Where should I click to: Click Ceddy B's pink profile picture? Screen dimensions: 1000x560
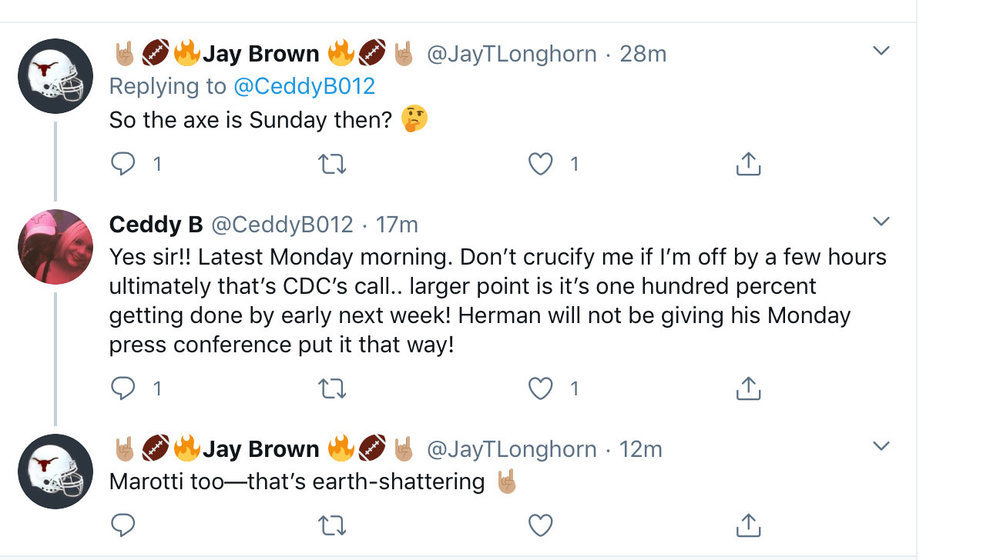pyautogui.click(x=56, y=247)
